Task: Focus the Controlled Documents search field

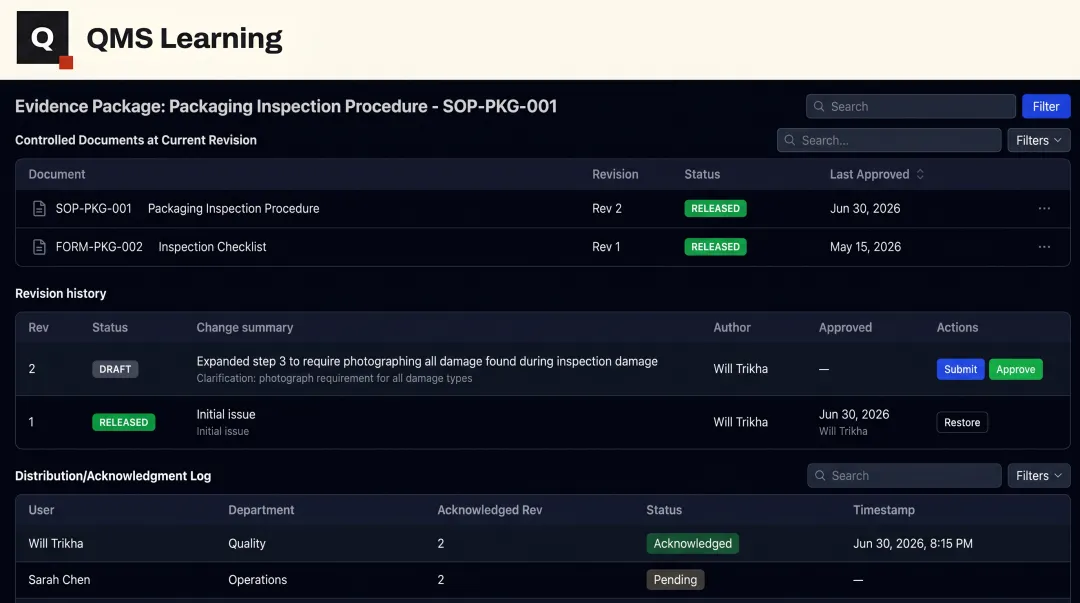Action: [889, 141]
